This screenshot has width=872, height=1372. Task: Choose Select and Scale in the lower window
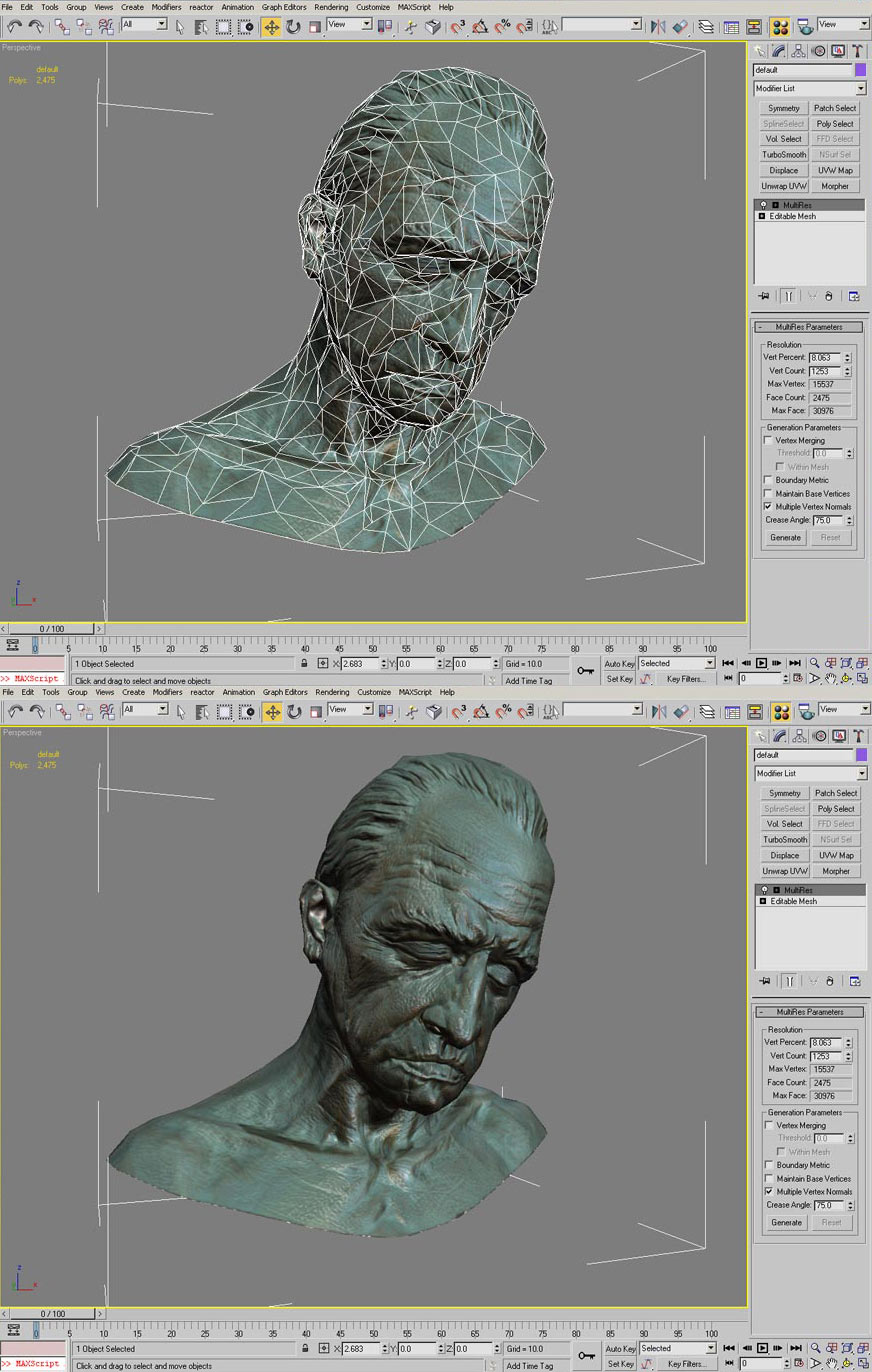(x=315, y=712)
